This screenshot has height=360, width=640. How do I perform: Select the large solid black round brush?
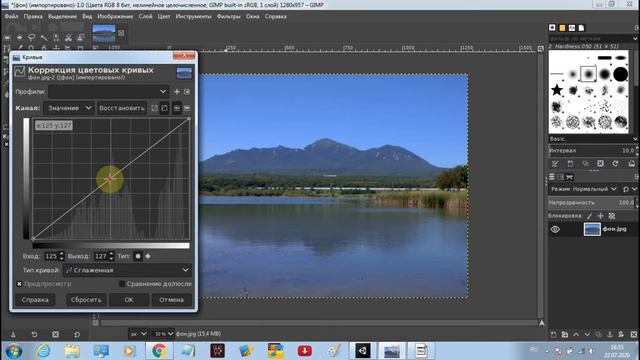pos(620,74)
